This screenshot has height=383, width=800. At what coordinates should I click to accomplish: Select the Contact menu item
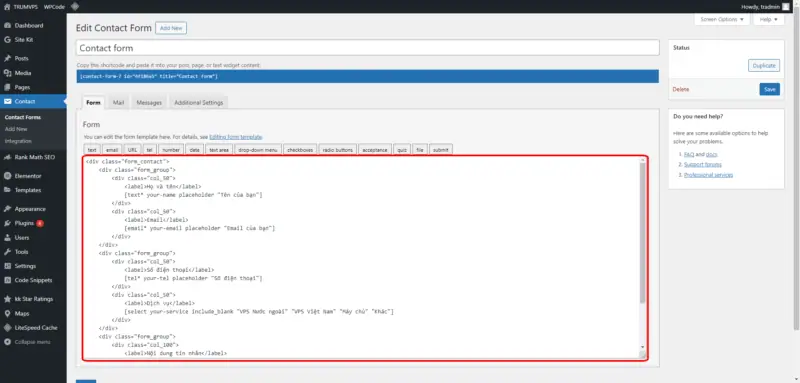(33, 101)
